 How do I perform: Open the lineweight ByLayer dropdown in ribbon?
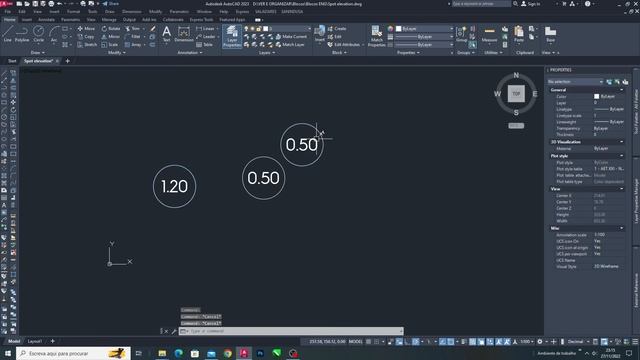424,37
